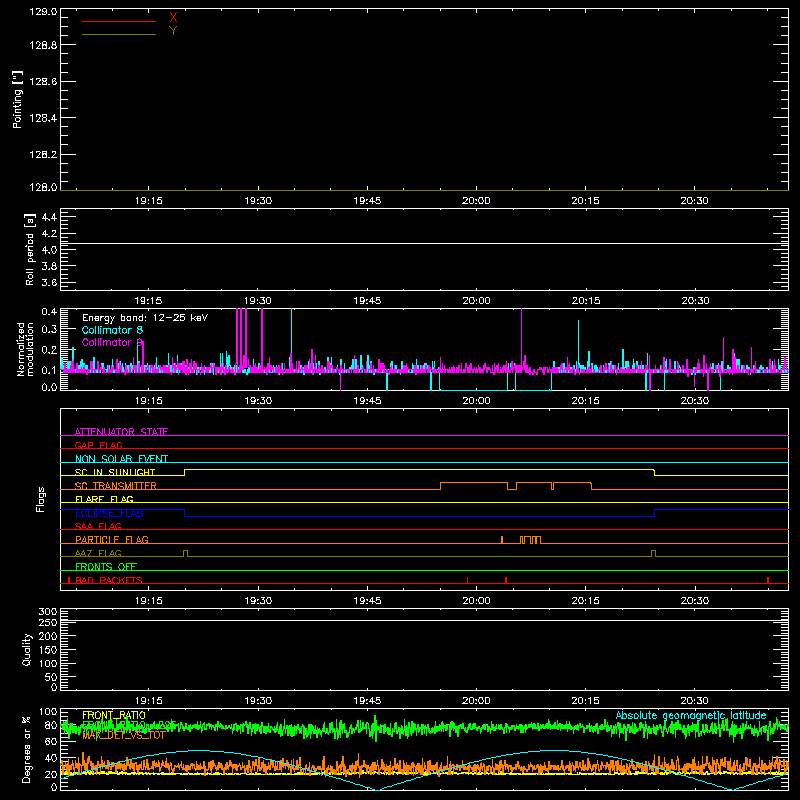The image size is (800, 800).
Task: Select the FLARE_FLAG label
Action: (104, 499)
